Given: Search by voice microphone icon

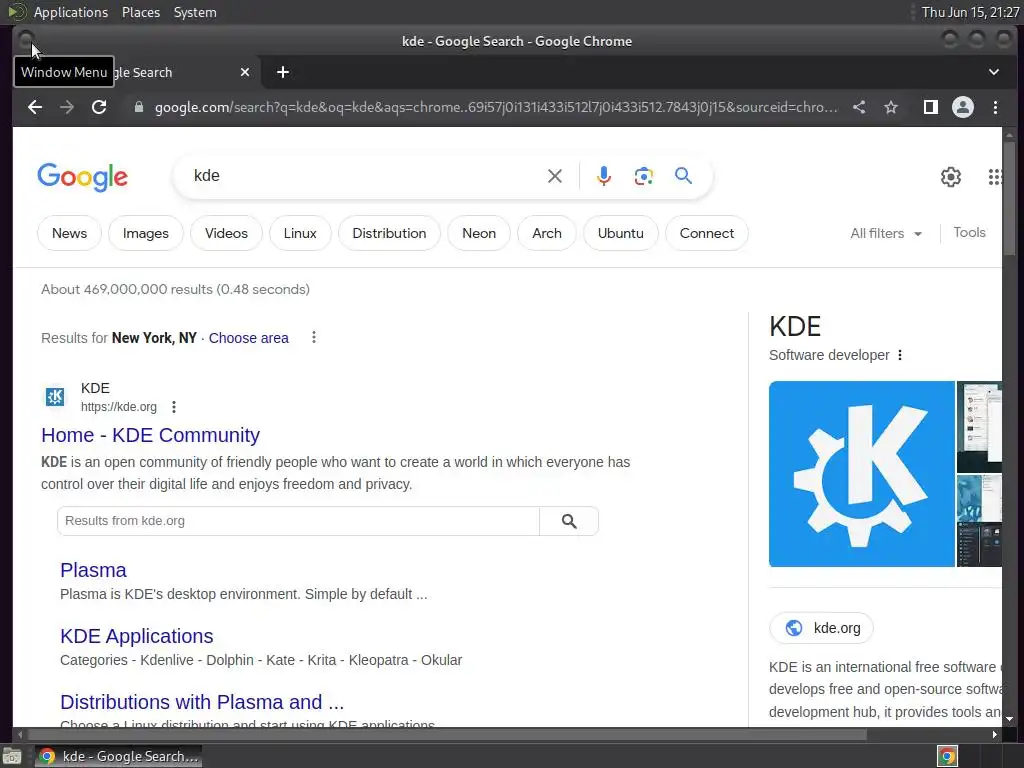Looking at the screenshot, I should (x=604, y=176).
